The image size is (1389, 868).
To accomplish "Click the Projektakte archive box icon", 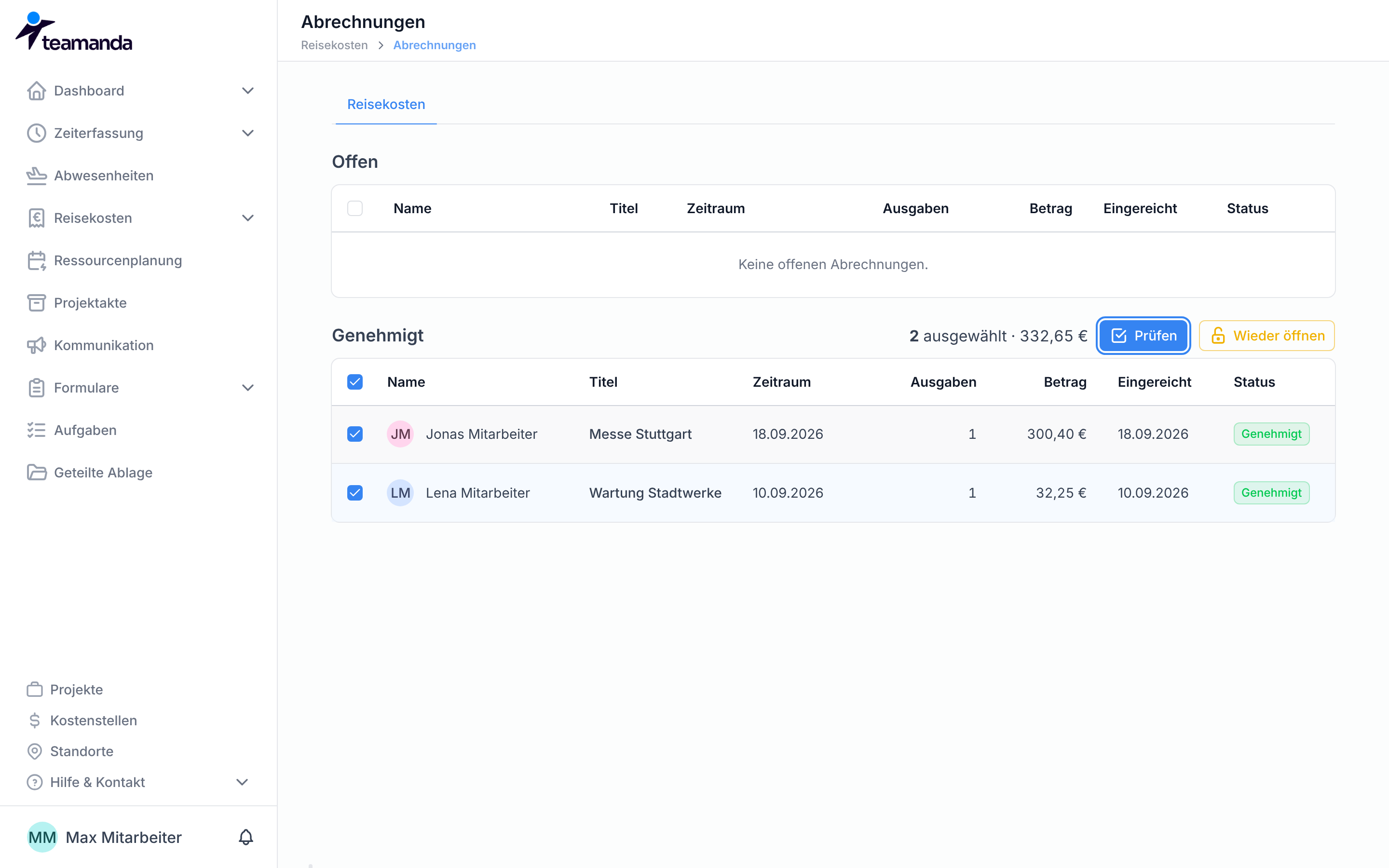I will click(36, 303).
